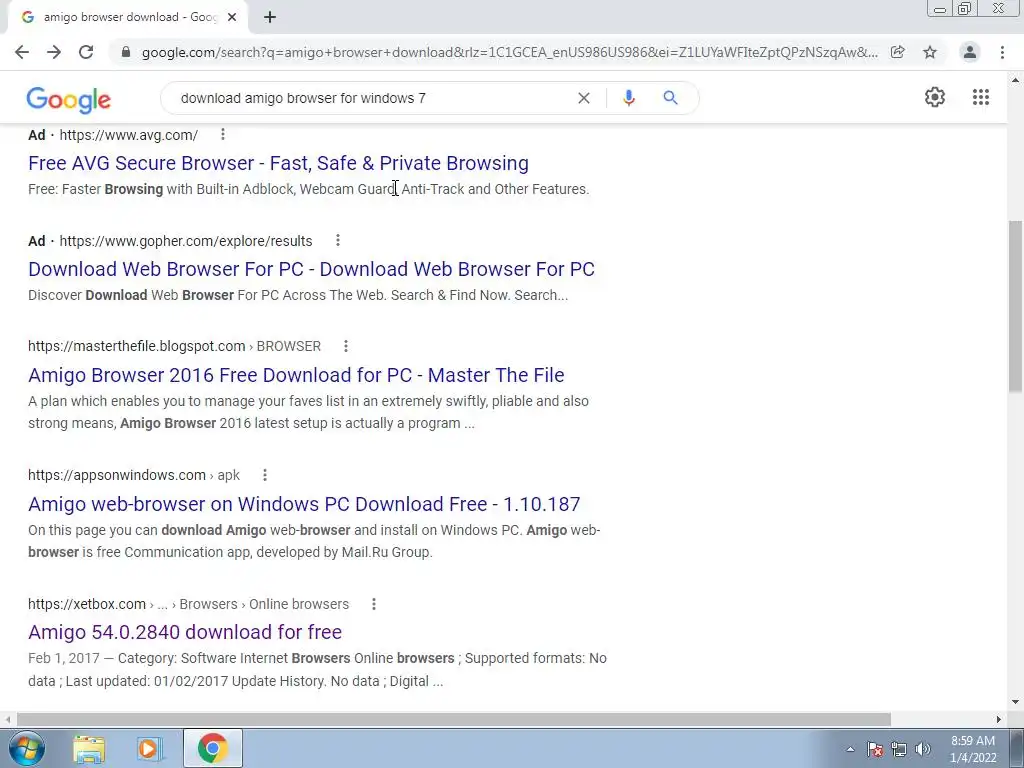Click the vertical scrollbar thumb
Image resolution: width=1024 pixels, height=768 pixels.
click(1015, 307)
